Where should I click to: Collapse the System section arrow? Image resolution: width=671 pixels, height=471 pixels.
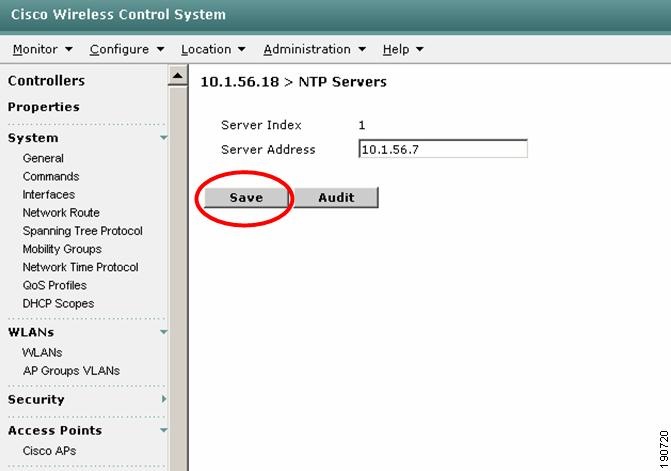pyautogui.click(x=163, y=138)
